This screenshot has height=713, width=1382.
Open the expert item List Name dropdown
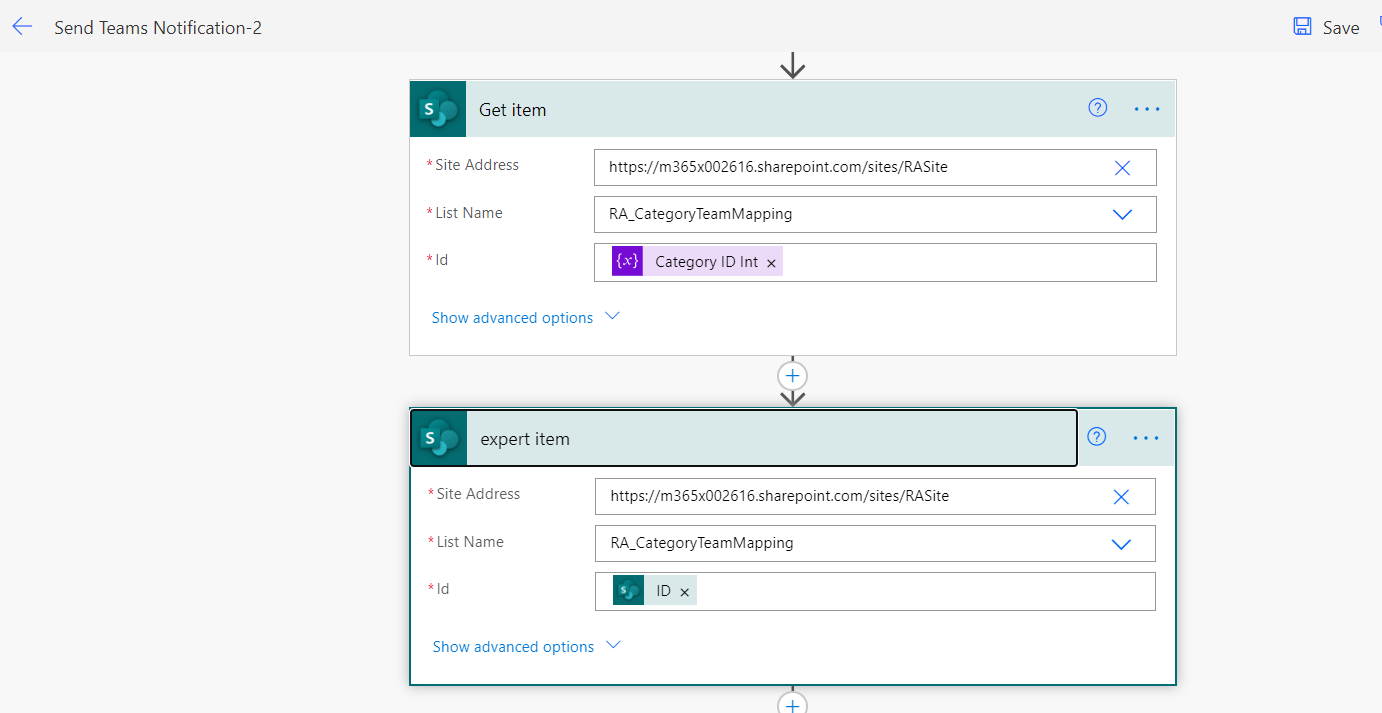tap(1121, 544)
